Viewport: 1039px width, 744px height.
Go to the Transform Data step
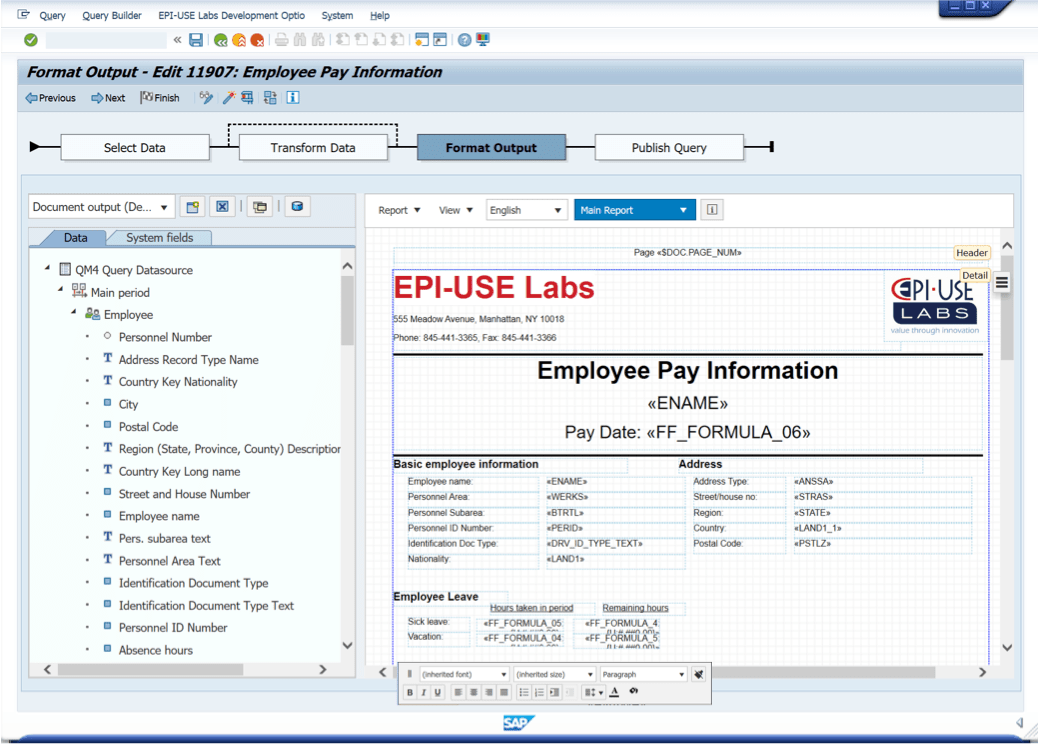coord(313,148)
